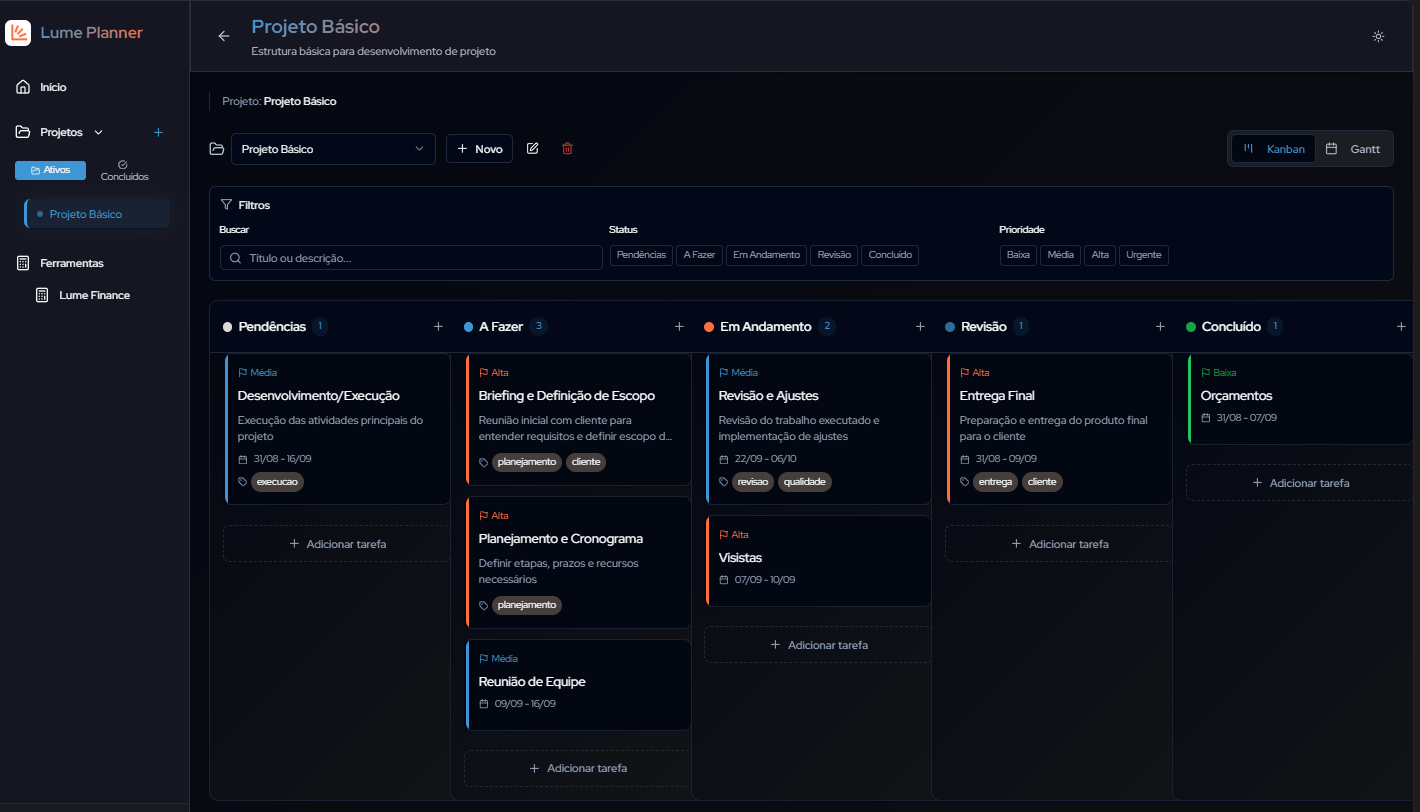The width and height of the screenshot is (1420, 812).
Task: Toggle the Baixa priority filter
Action: pos(1018,255)
